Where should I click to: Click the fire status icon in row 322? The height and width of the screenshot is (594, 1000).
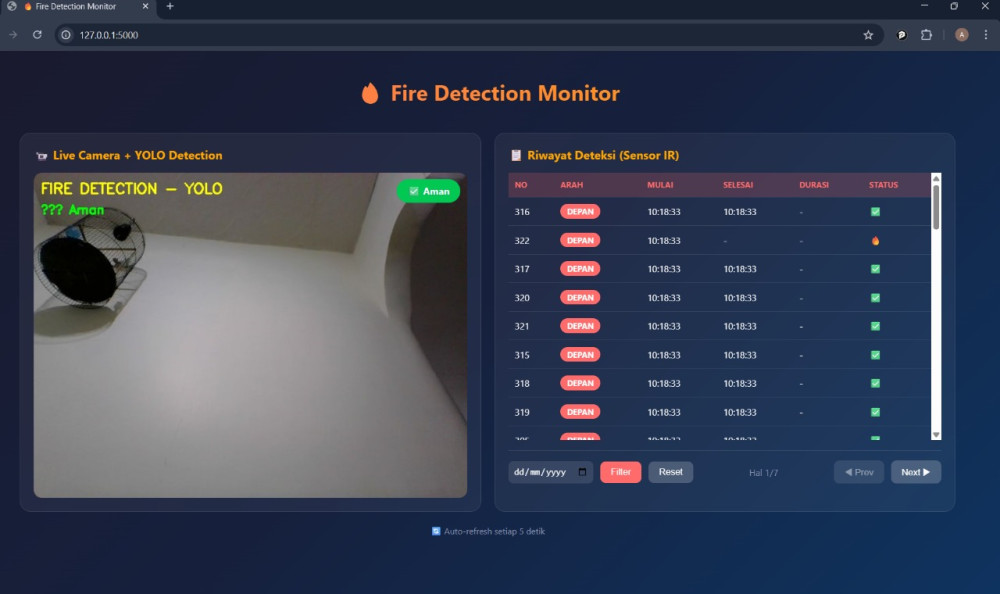pyautogui.click(x=875, y=241)
